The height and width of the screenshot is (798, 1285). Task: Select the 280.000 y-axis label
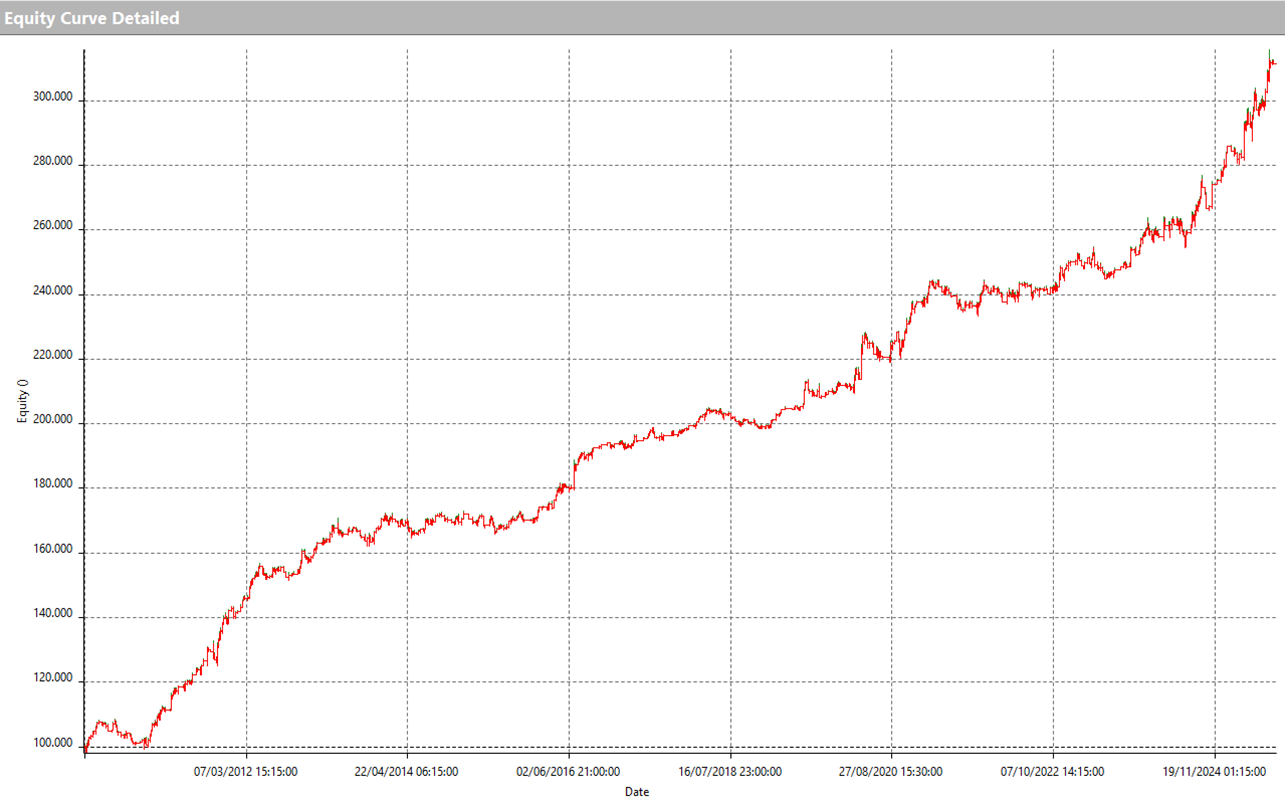[53, 163]
